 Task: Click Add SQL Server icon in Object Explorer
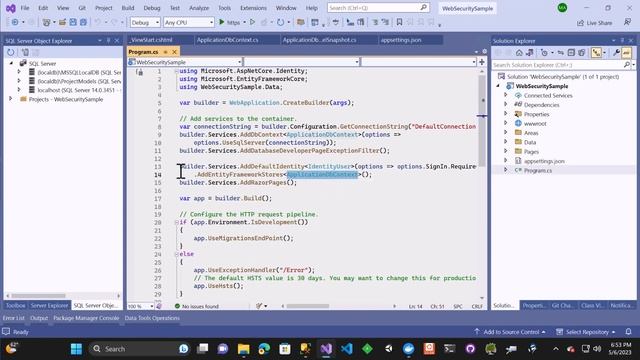(25, 52)
